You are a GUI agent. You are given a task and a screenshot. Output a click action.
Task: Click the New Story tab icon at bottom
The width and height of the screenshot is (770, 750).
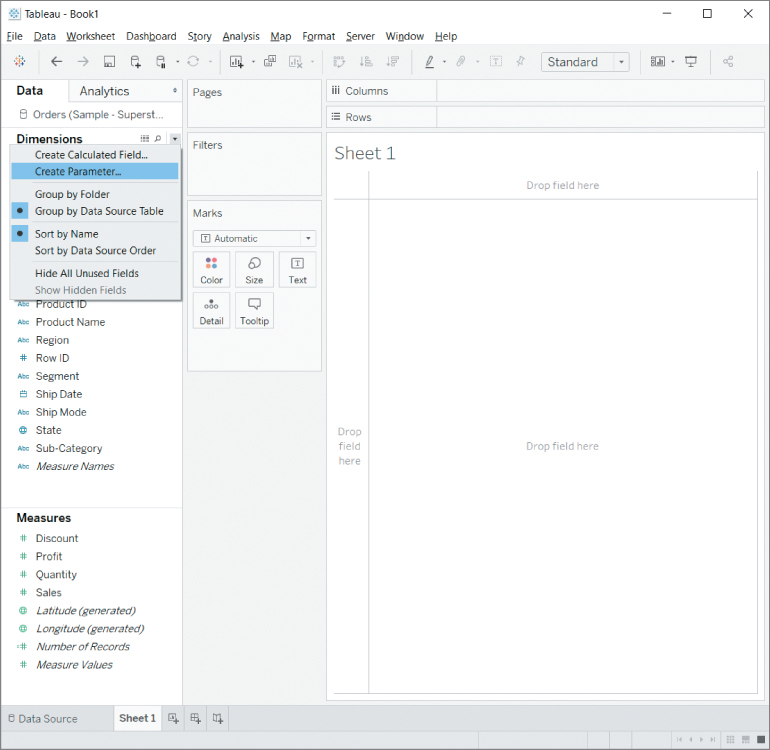[x=218, y=719]
